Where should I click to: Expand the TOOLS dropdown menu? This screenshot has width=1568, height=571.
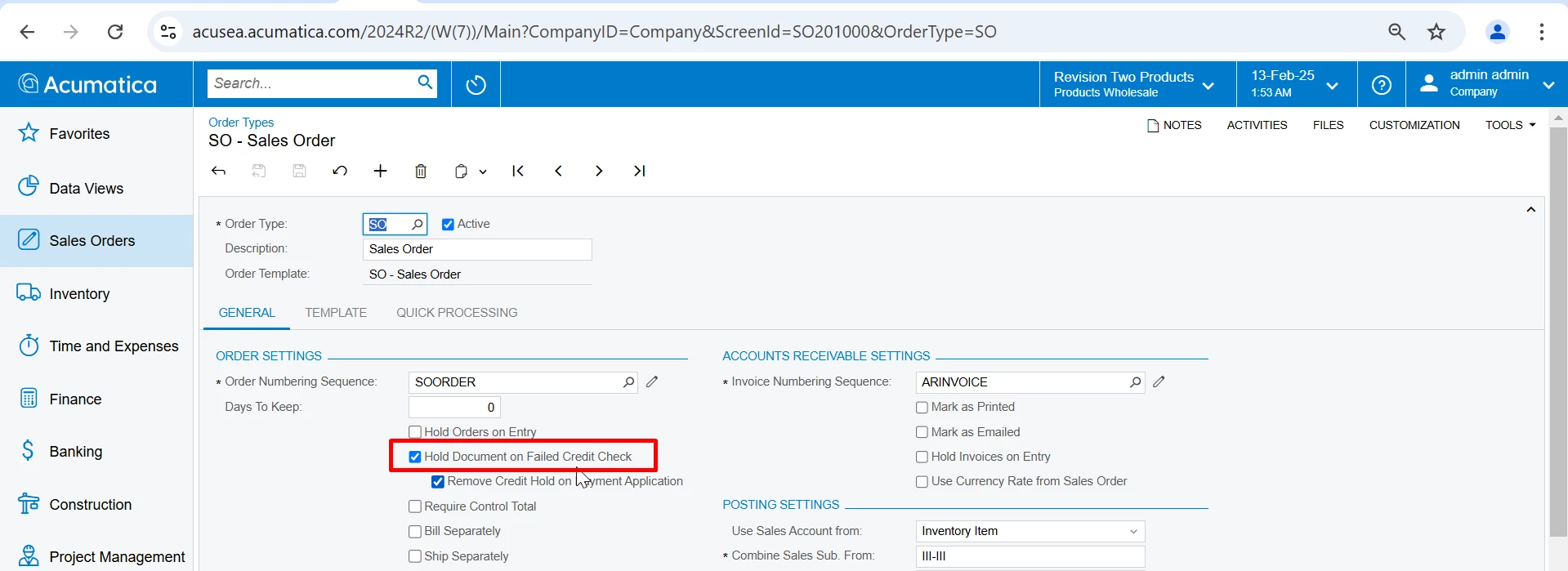1511,125
